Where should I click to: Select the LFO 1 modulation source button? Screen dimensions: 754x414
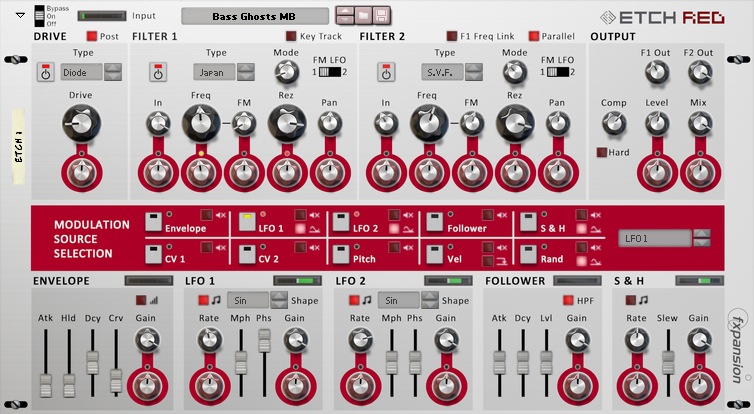[247, 222]
